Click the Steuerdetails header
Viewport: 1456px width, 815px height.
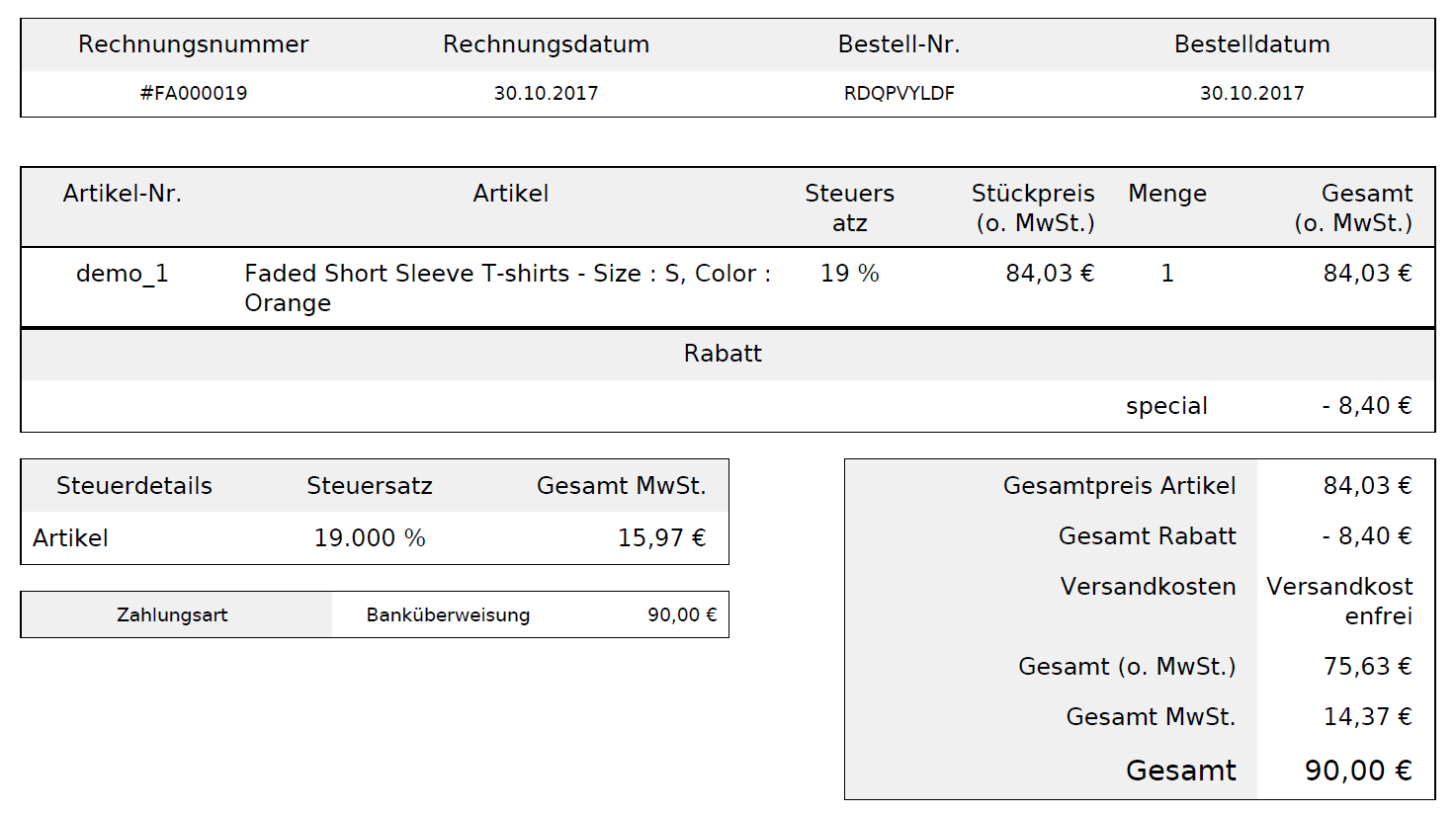tap(134, 486)
